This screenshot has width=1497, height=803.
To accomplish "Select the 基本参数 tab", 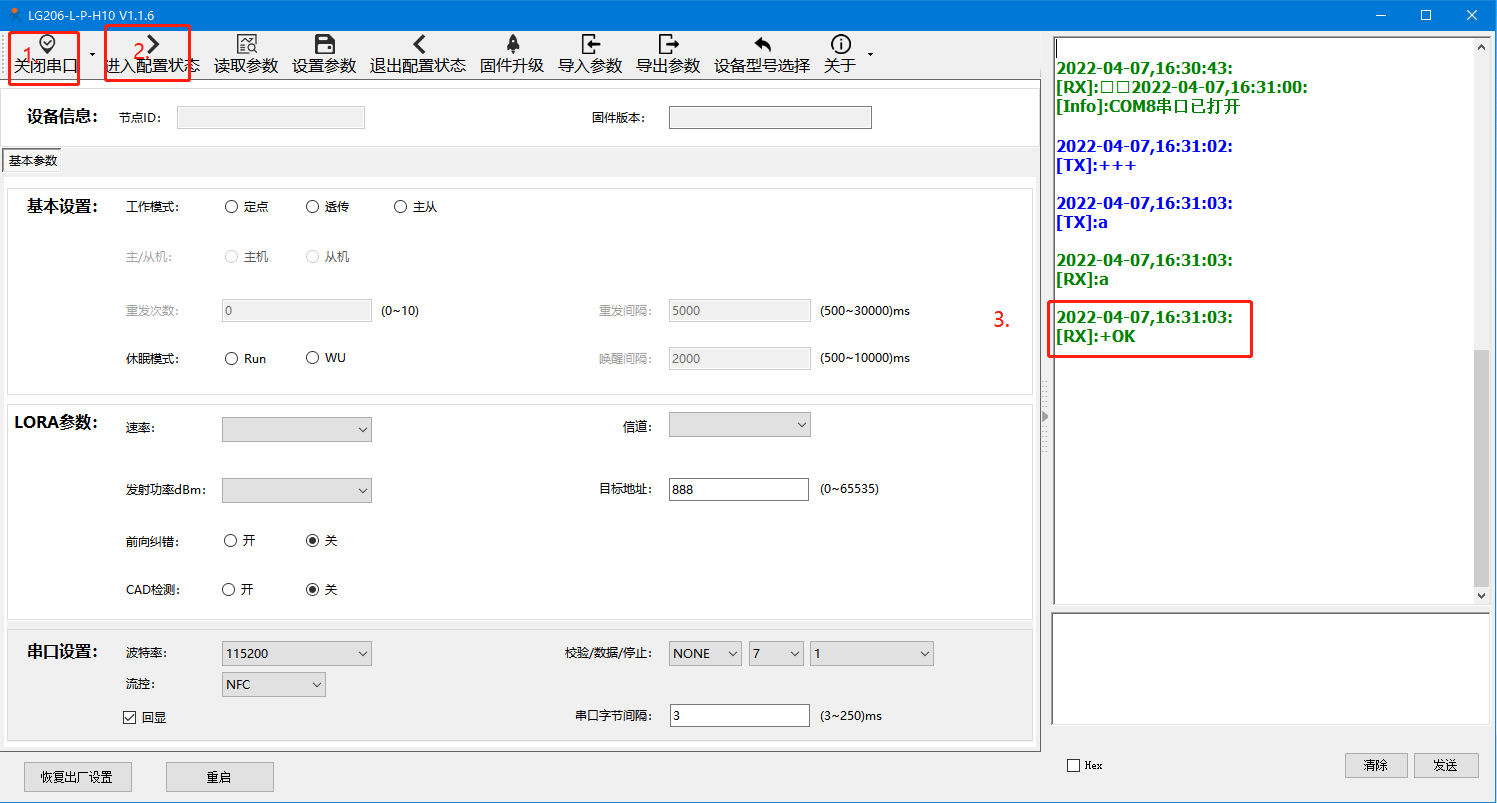I will click(33, 161).
